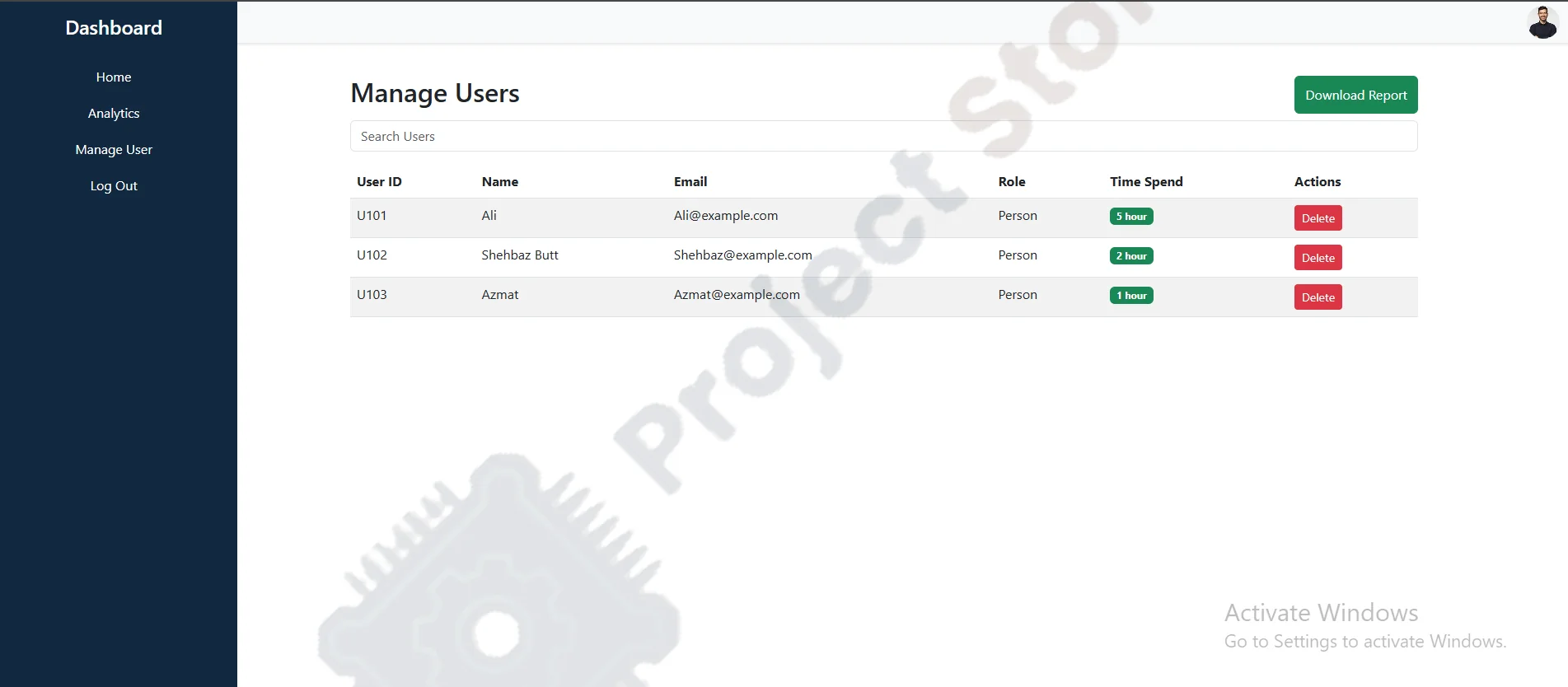Select the Shehbaz Butt name cell
This screenshot has width=1568, height=687.
520,255
